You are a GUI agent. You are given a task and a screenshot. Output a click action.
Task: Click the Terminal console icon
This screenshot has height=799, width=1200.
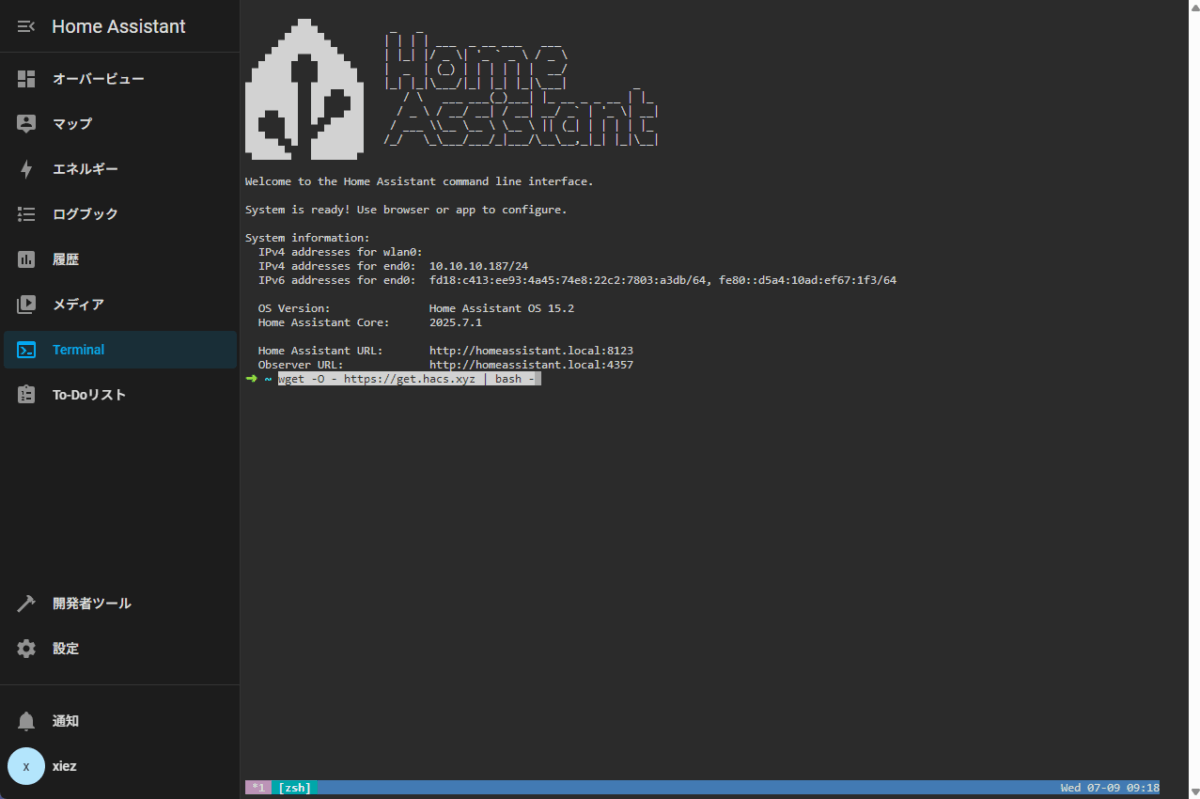coord(26,349)
